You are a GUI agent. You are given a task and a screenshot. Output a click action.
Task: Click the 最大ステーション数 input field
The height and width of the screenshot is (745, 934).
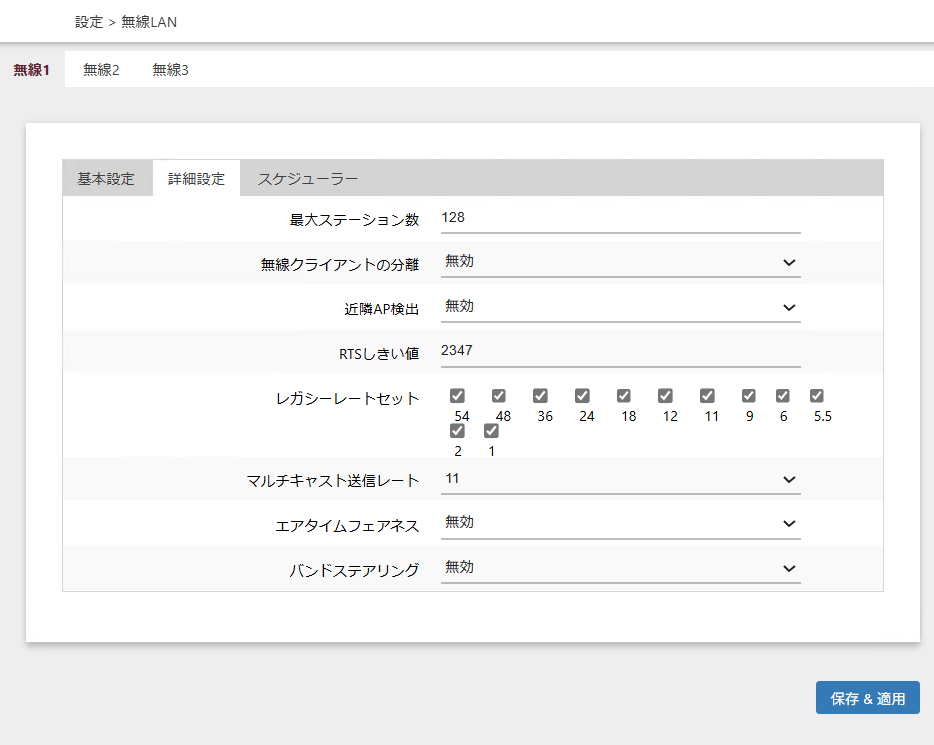pos(620,218)
